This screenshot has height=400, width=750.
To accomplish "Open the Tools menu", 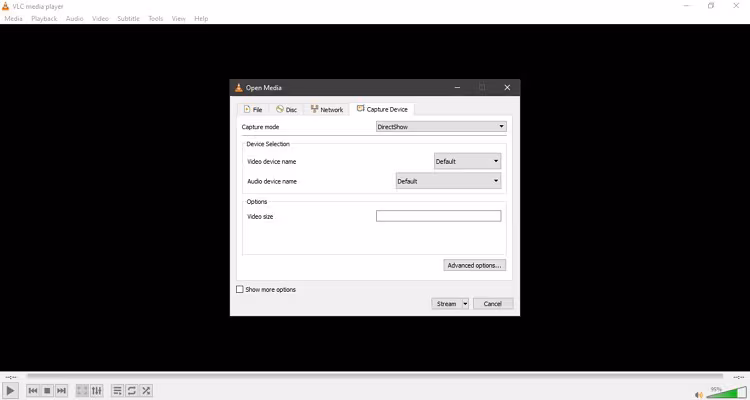I will pos(156,19).
